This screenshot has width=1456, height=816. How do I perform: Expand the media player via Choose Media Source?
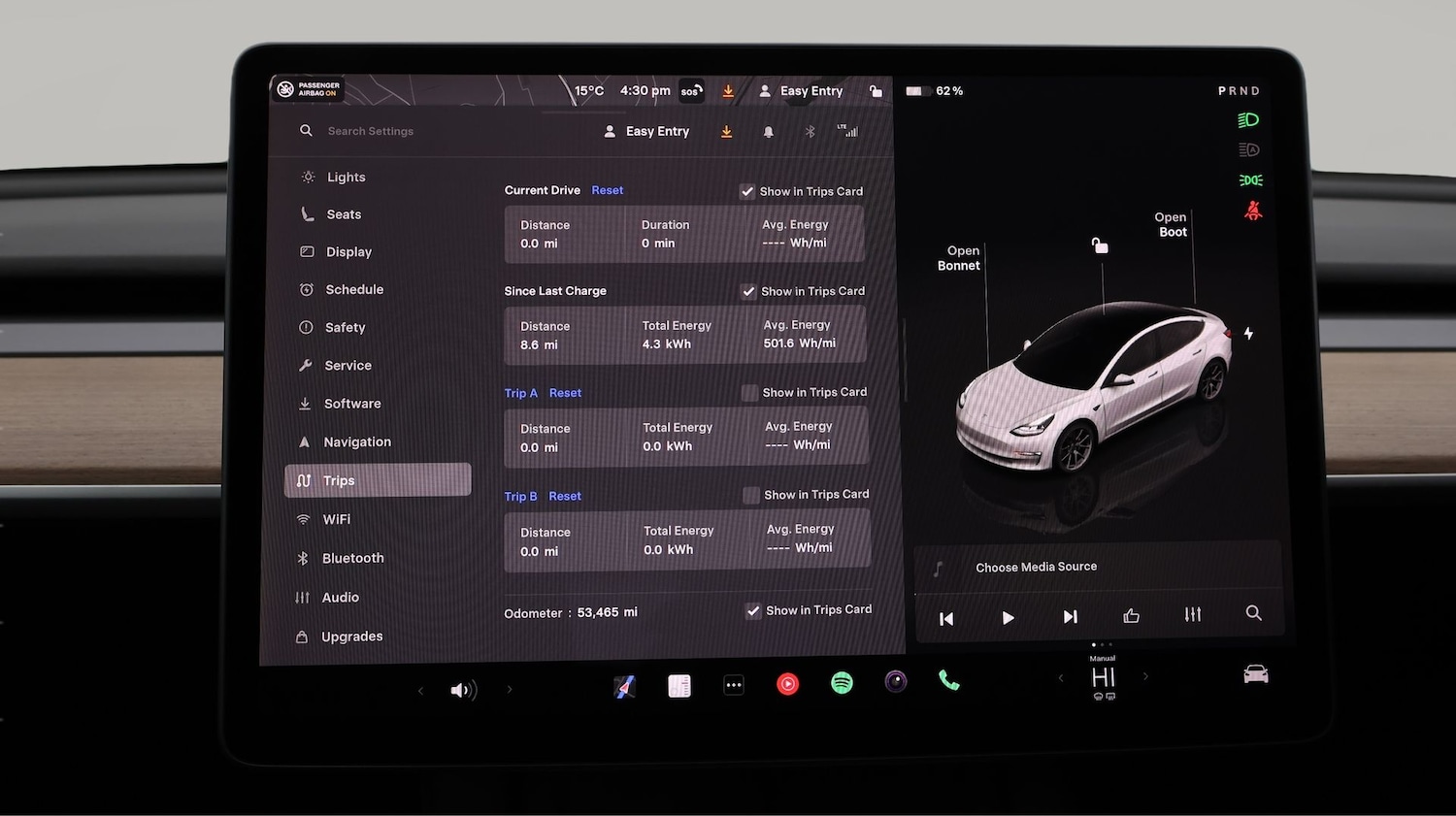point(1036,567)
